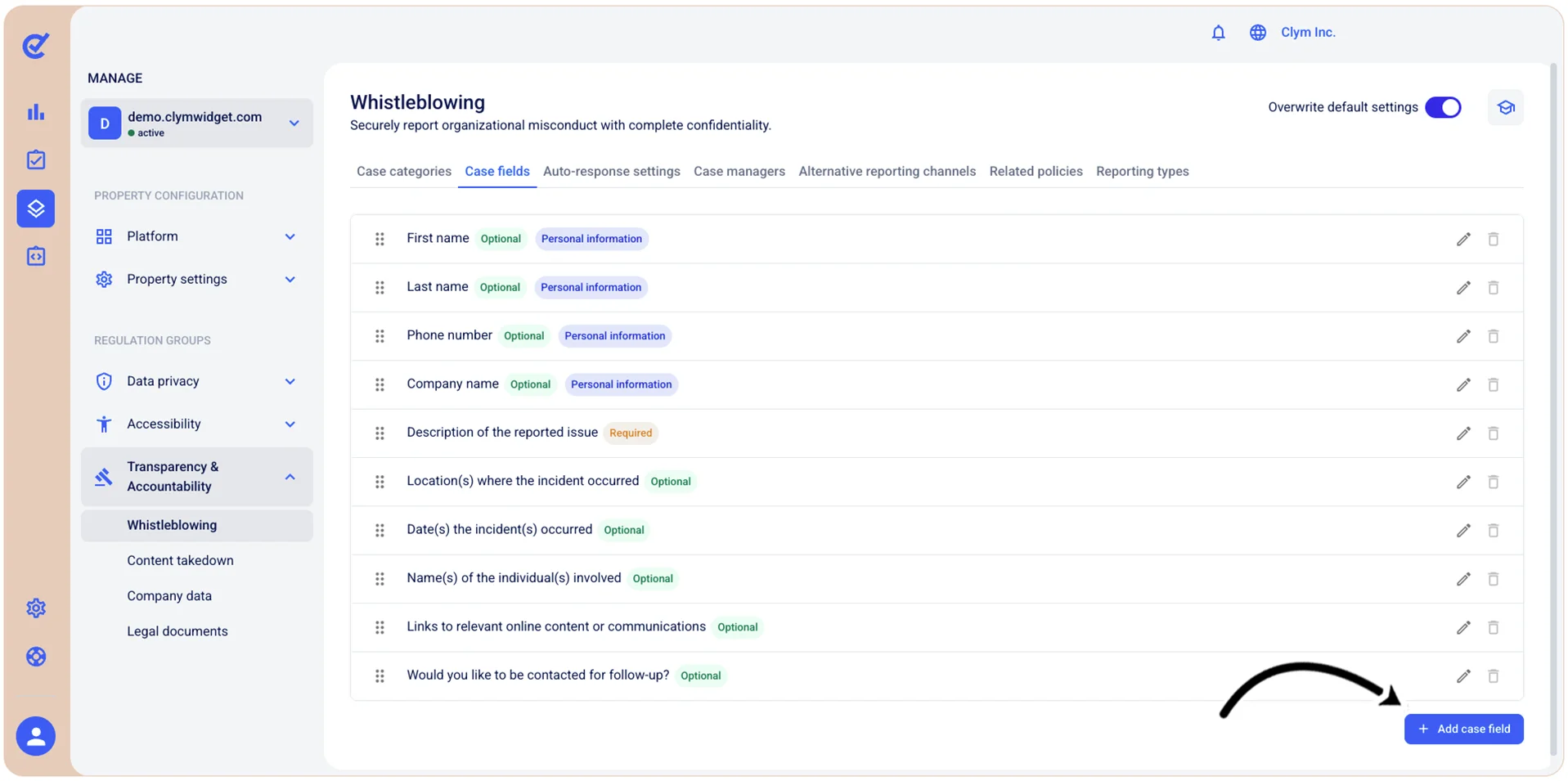Grab the First name drag handle

pyautogui.click(x=380, y=239)
